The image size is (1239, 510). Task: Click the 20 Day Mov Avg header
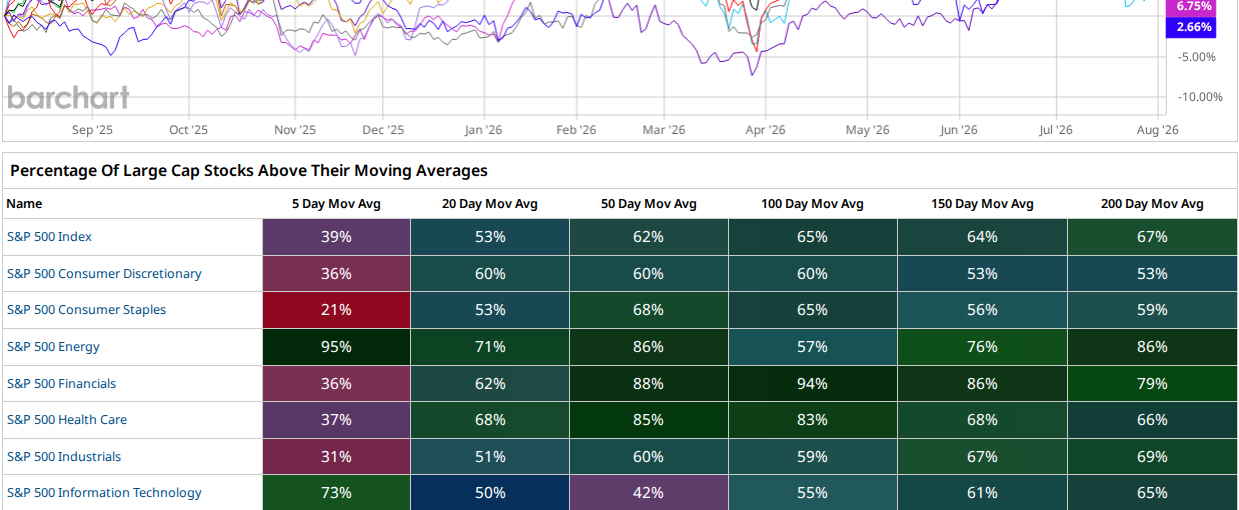point(490,204)
